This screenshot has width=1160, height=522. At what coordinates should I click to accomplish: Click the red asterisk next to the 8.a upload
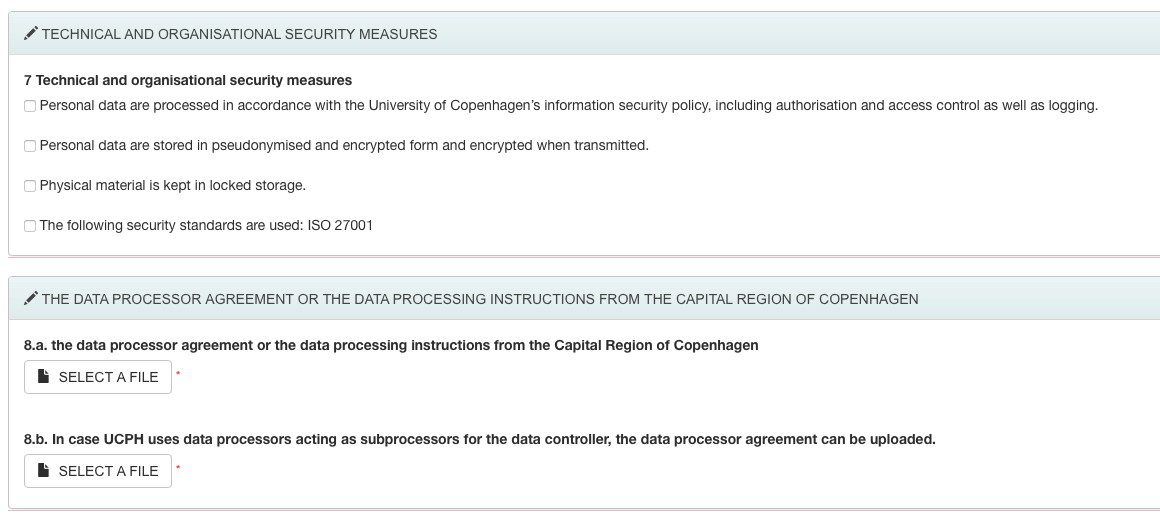(178, 374)
